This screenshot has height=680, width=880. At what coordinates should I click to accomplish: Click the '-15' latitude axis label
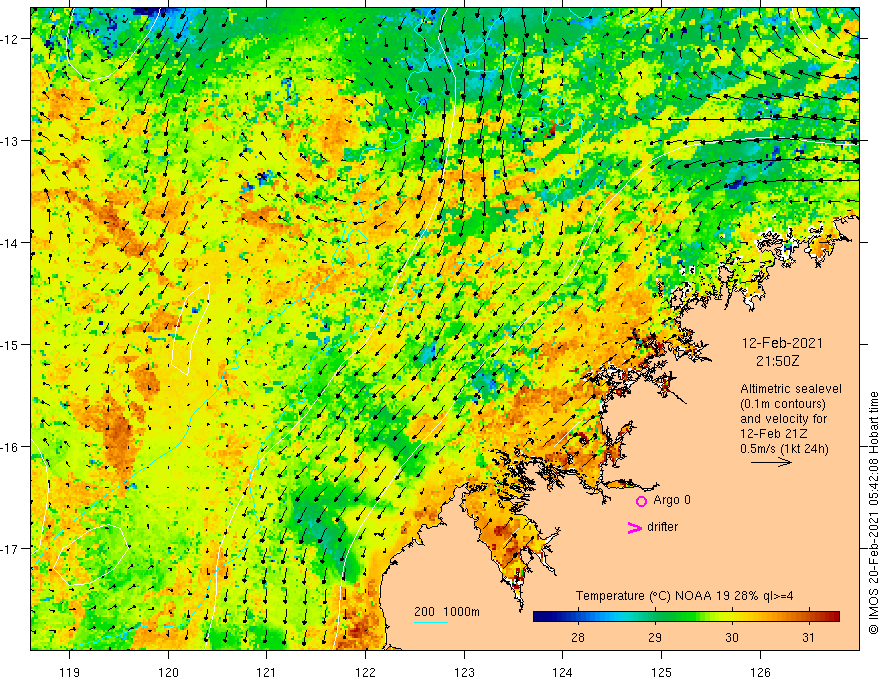pyautogui.click(x=11, y=344)
